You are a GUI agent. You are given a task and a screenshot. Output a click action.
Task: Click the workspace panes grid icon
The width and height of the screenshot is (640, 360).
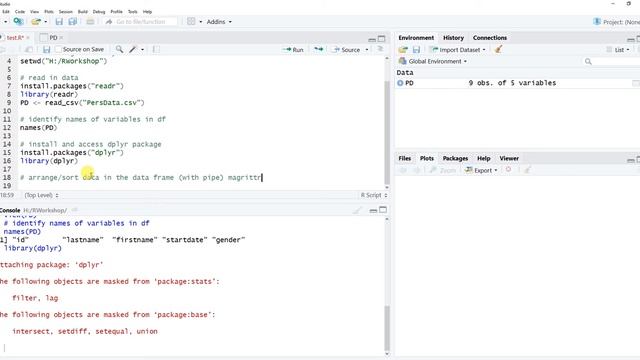191,22
